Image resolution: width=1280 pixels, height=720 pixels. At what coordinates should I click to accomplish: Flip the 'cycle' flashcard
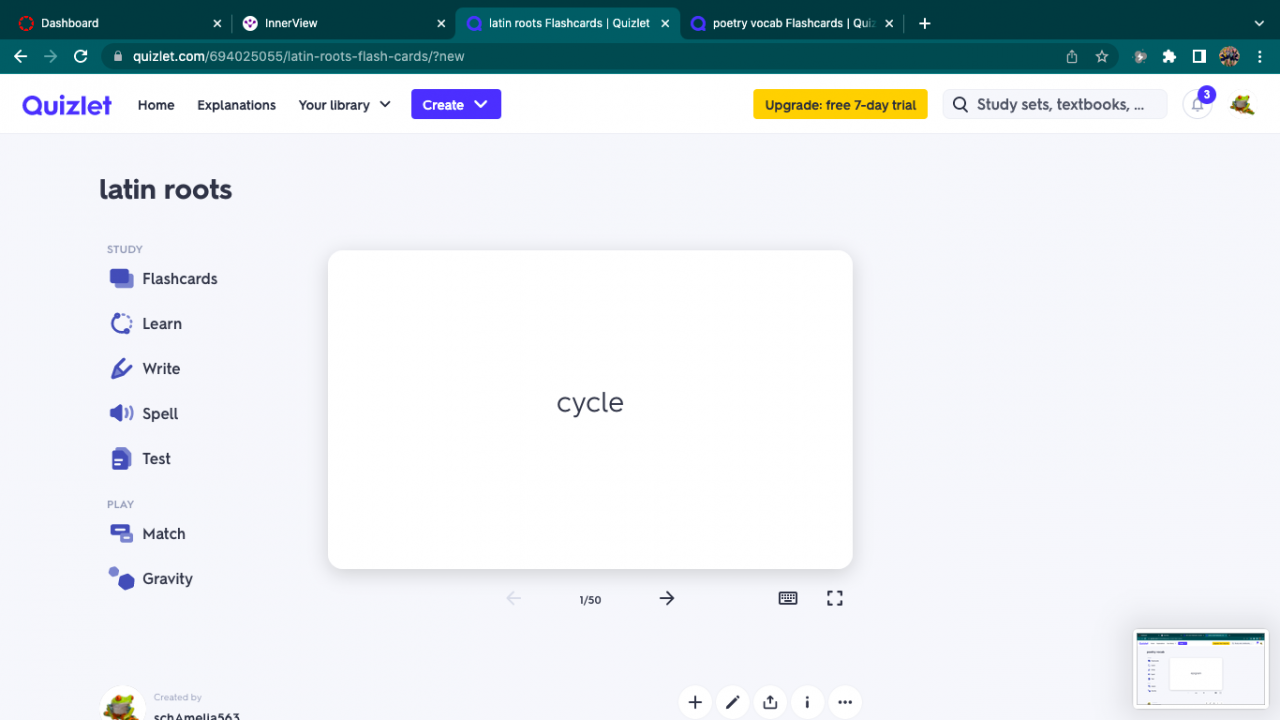(x=590, y=410)
